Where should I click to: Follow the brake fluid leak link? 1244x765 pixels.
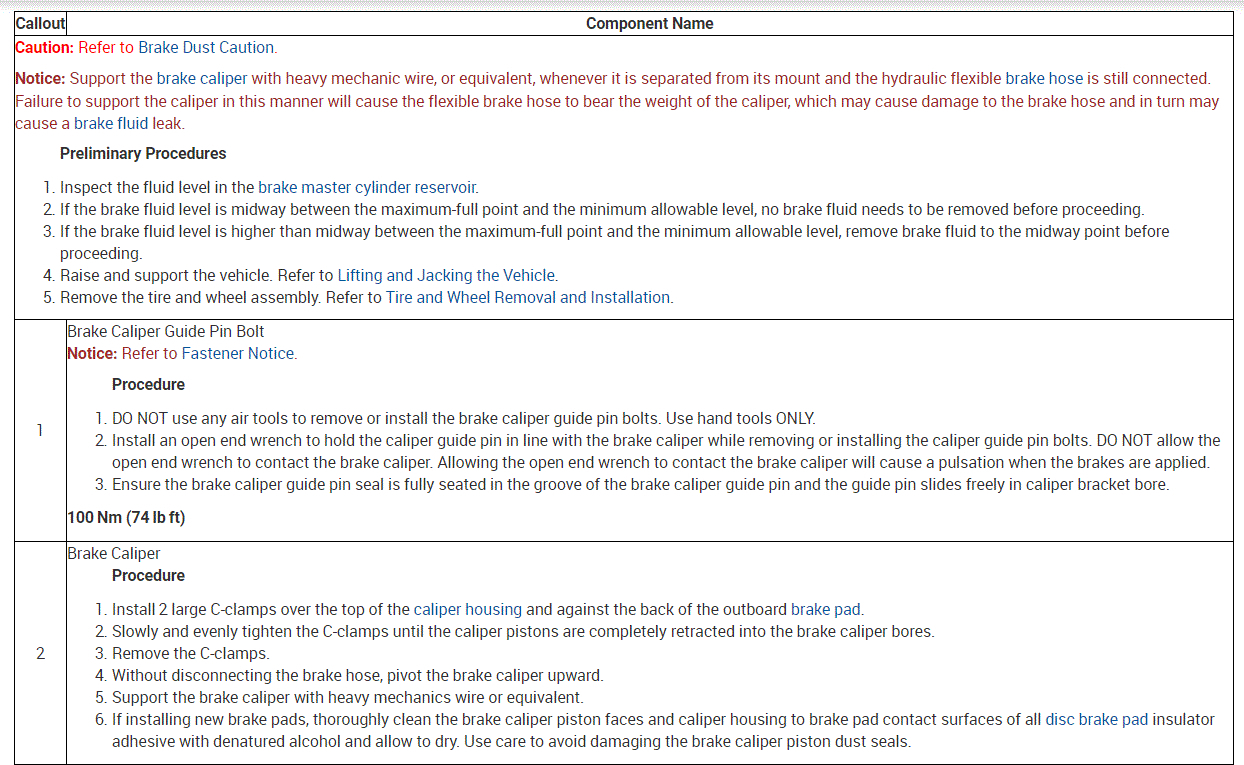(128, 123)
